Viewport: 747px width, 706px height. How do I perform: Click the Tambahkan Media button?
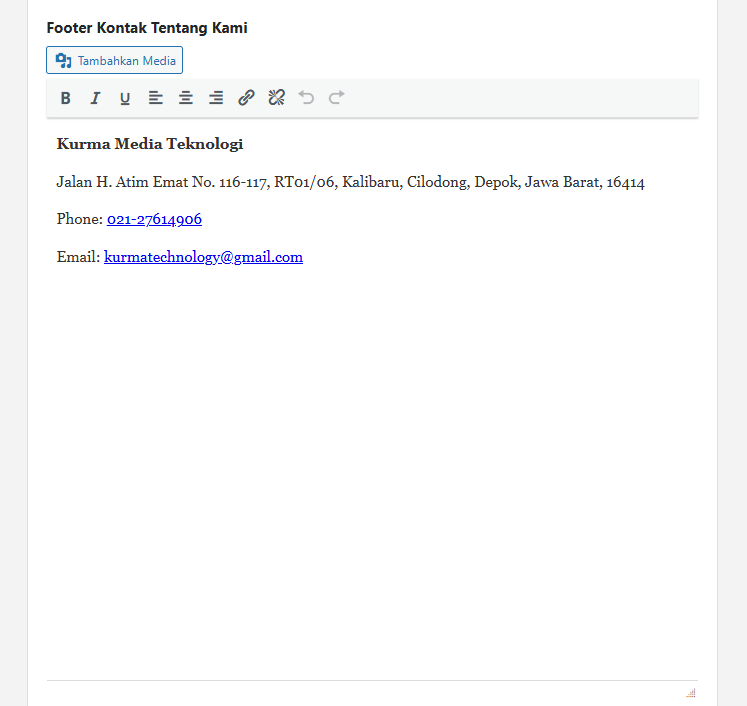click(x=115, y=61)
